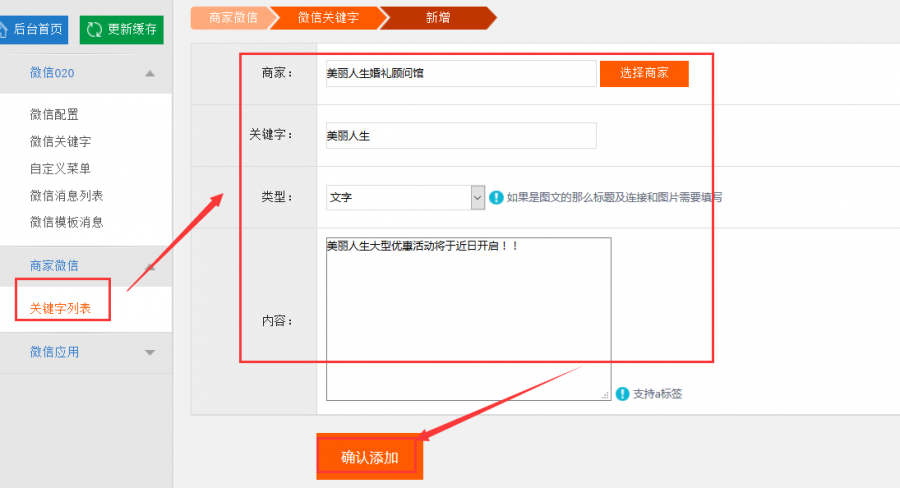Click the info icon beside 类型 hint

[496, 197]
